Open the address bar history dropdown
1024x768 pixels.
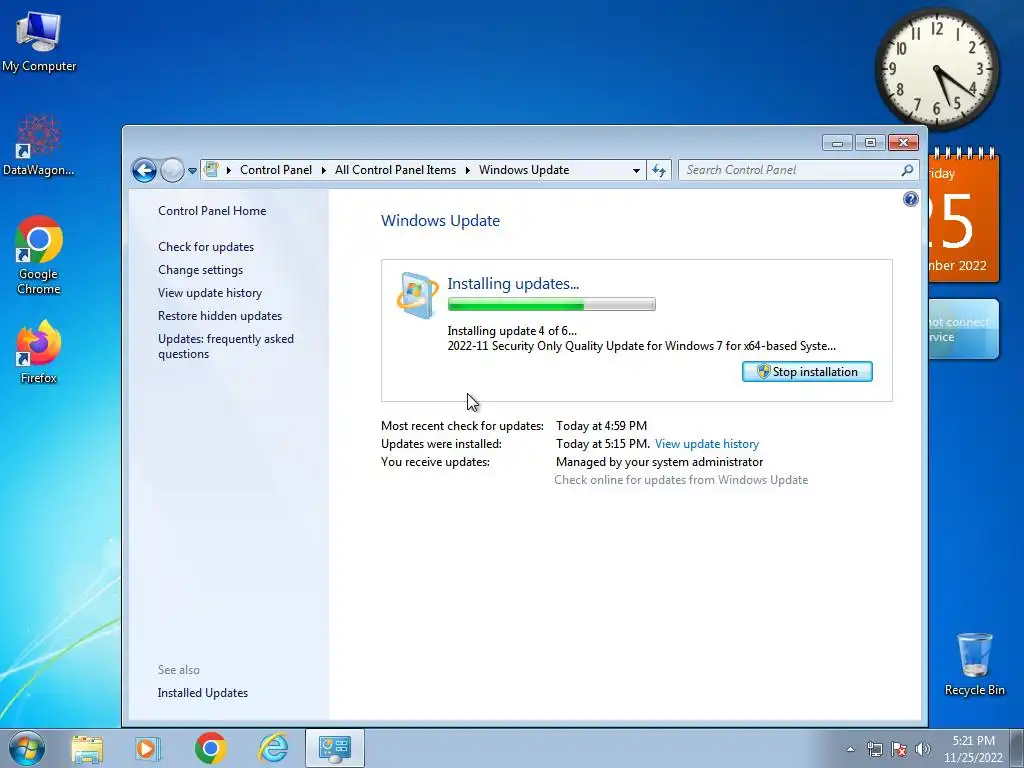636,170
